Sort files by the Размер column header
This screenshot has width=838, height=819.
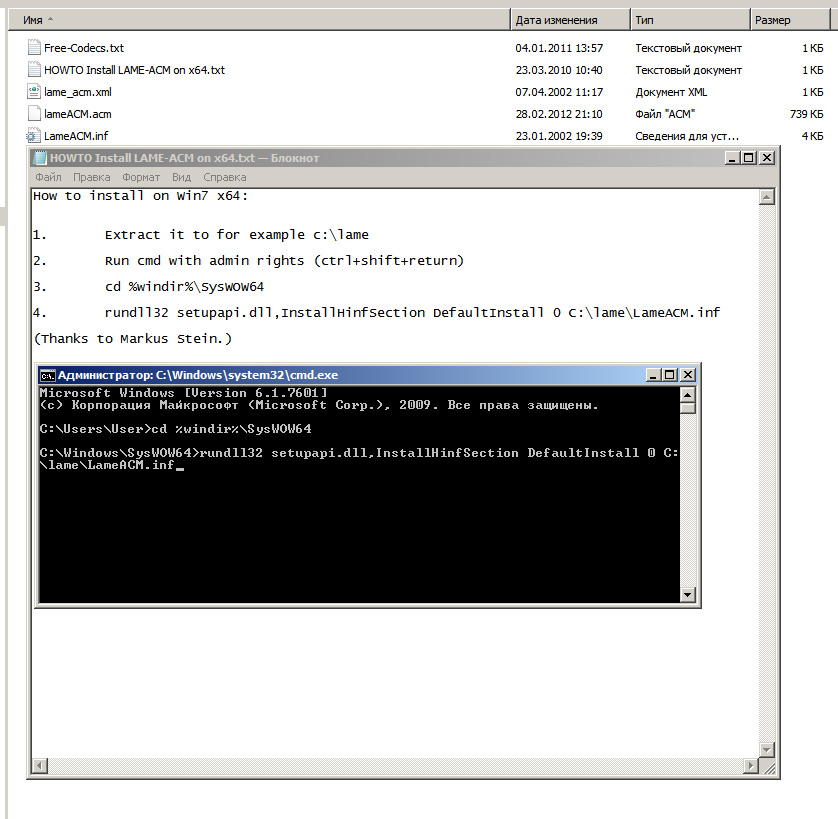789,20
